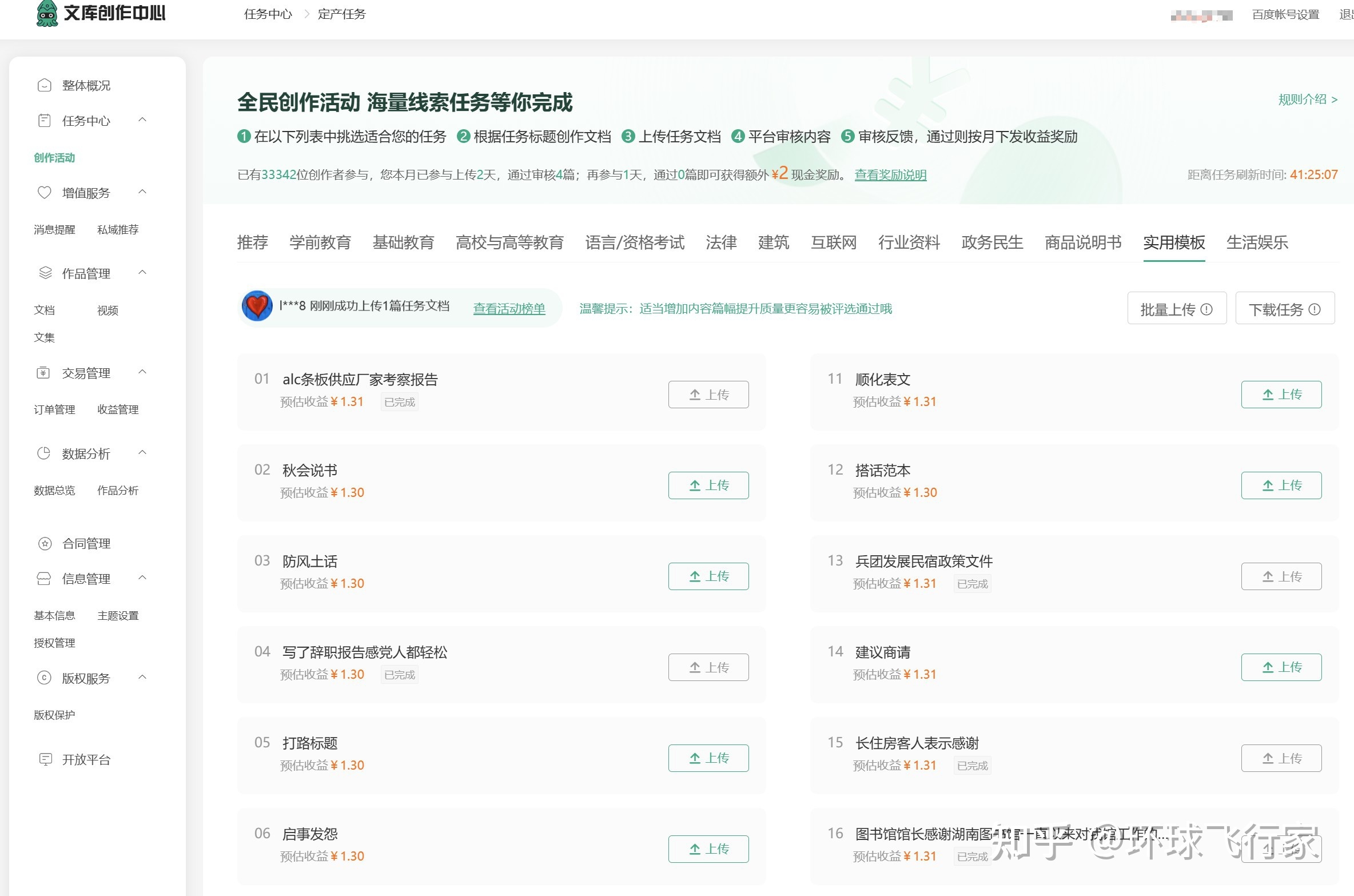Click the 作品管理 layers icon
The width and height of the screenshot is (1354, 896).
45,273
